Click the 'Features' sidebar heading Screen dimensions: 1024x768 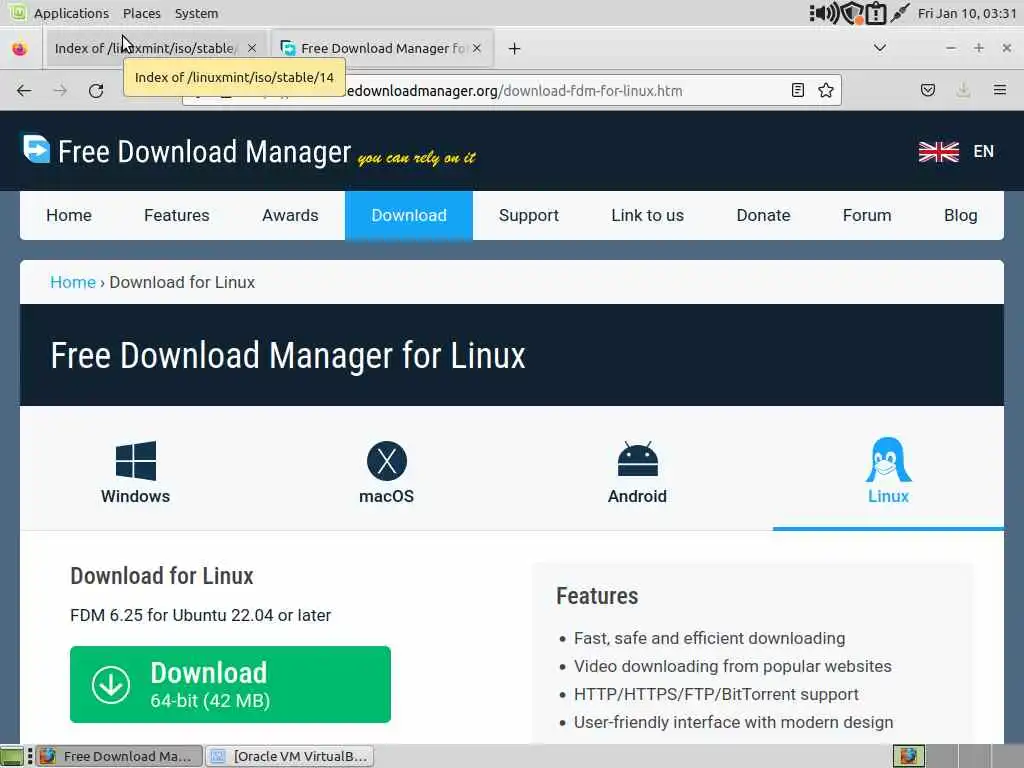pyautogui.click(x=597, y=596)
